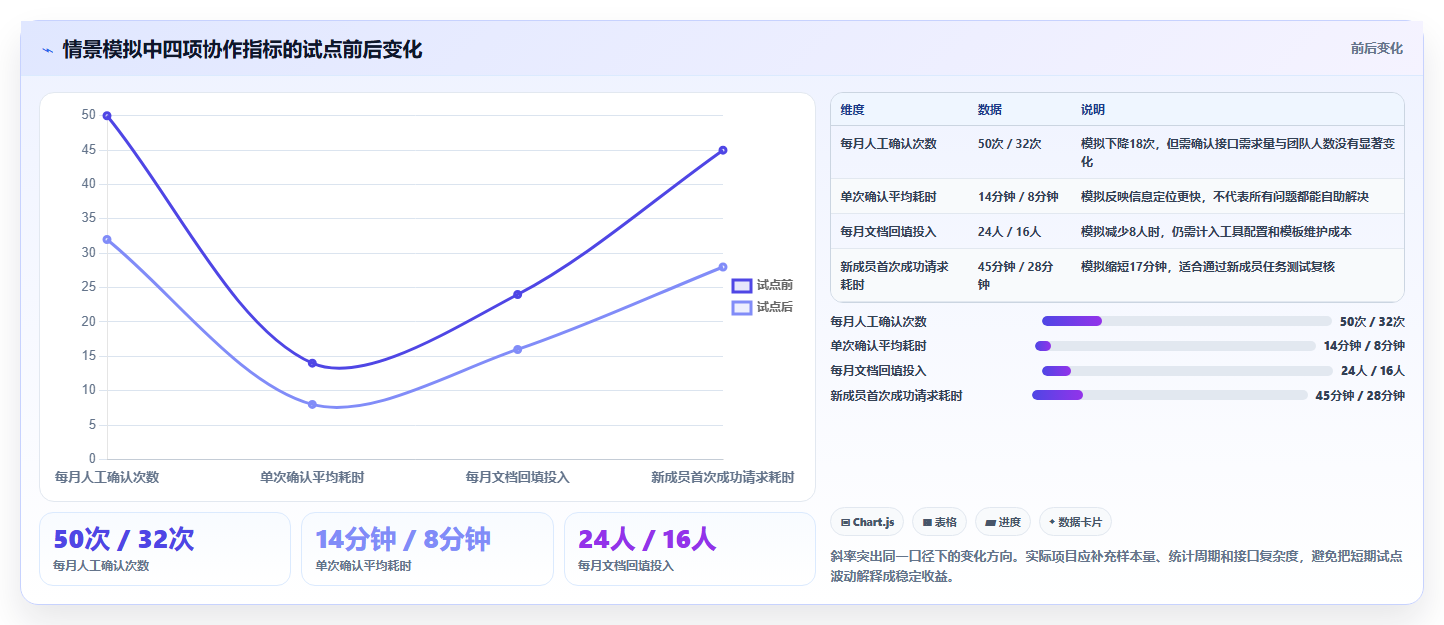Click the 45分钟 / 28分钟 progress value
Viewport: 1444px width, 625px height.
pos(1360,395)
